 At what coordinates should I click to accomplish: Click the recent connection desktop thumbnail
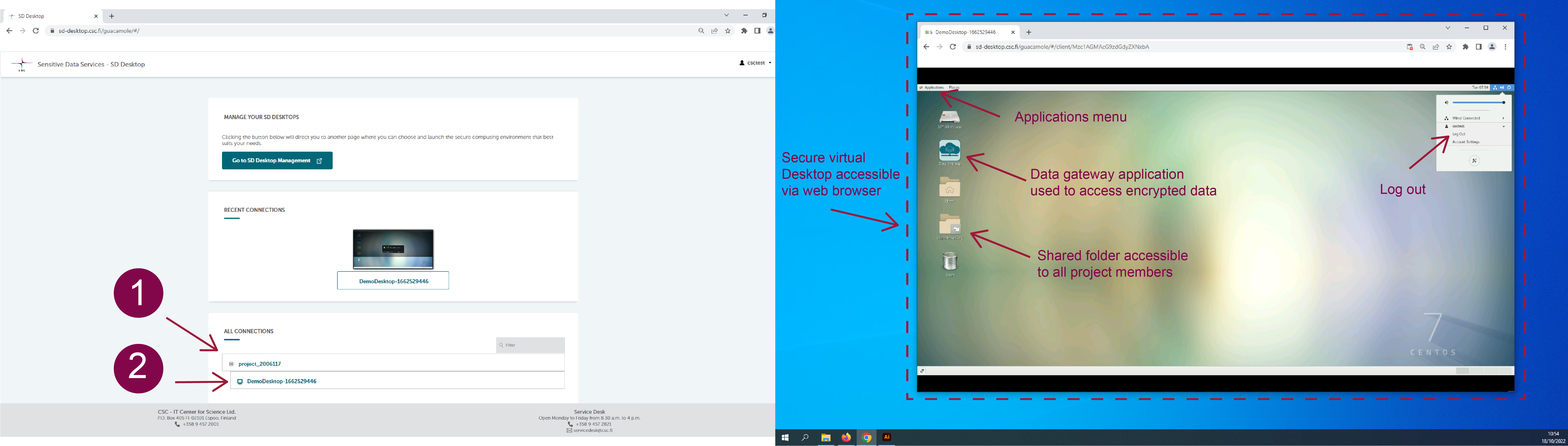(393, 250)
